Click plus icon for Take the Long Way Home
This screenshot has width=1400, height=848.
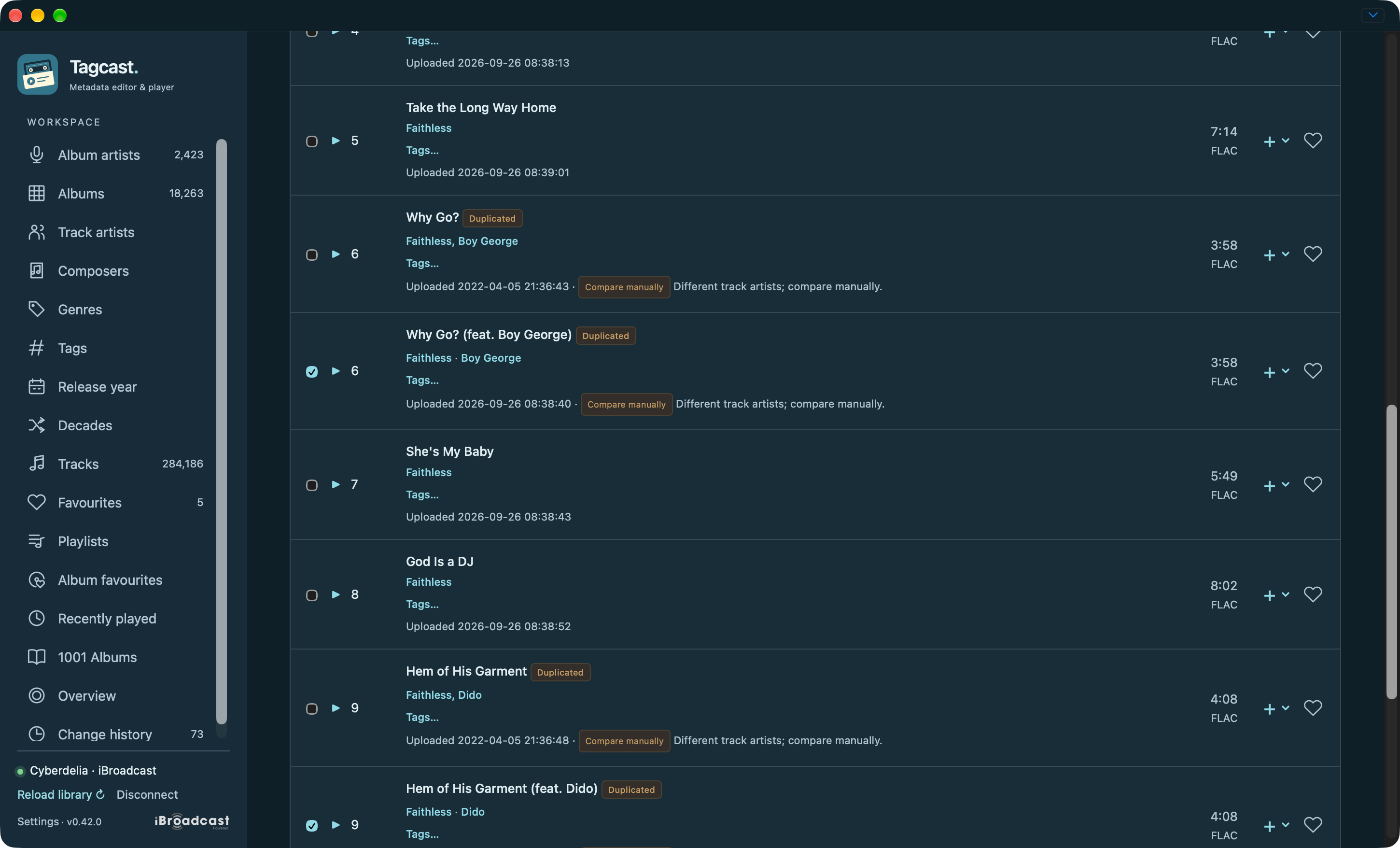pyautogui.click(x=1269, y=141)
